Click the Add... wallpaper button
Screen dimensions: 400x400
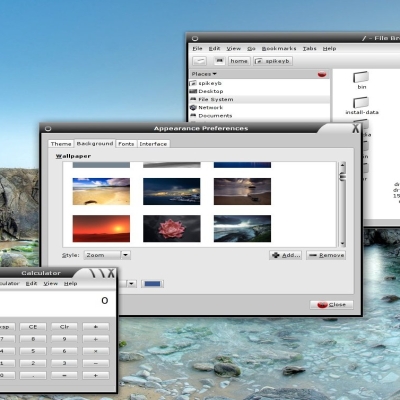coord(286,255)
